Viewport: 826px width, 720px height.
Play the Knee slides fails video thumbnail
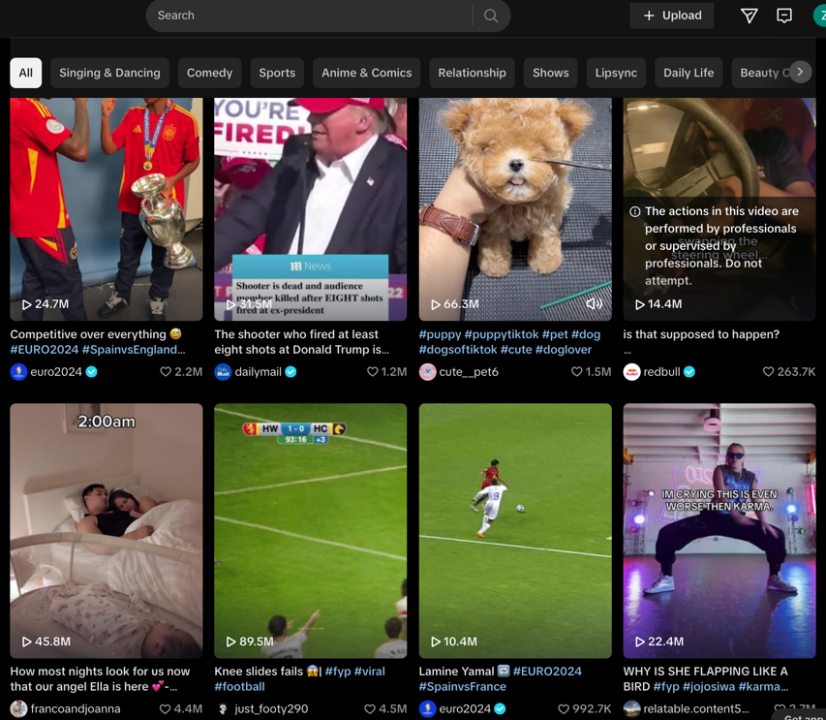[310, 530]
